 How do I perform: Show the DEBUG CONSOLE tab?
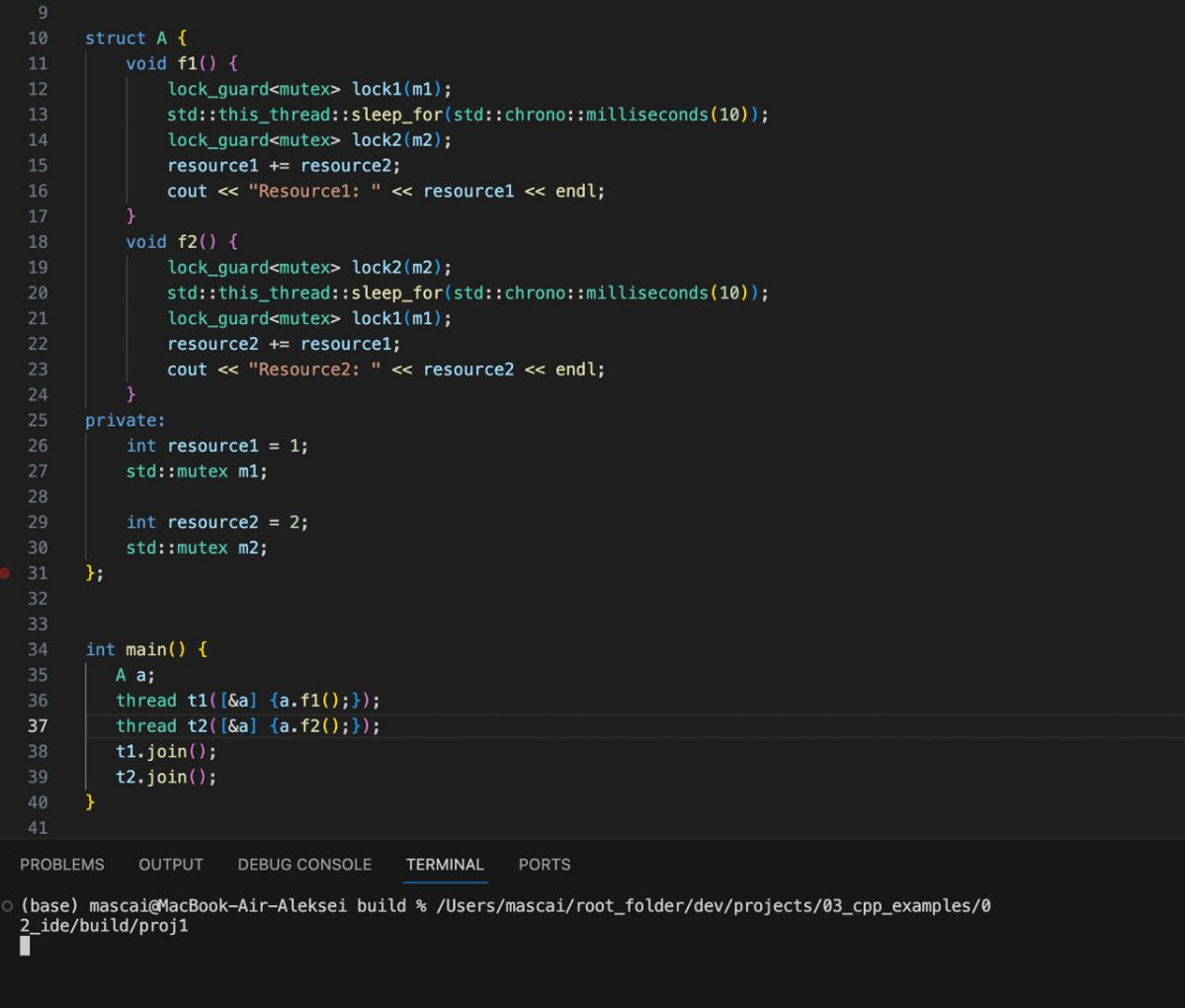click(x=304, y=865)
